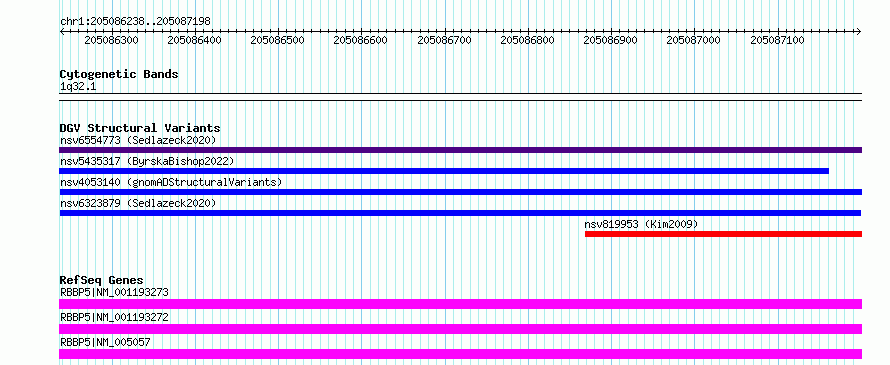The image size is (890, 365).
Task: Select the dark purple nsv6554773 variant bar
Action: click(x=460, y=150)
